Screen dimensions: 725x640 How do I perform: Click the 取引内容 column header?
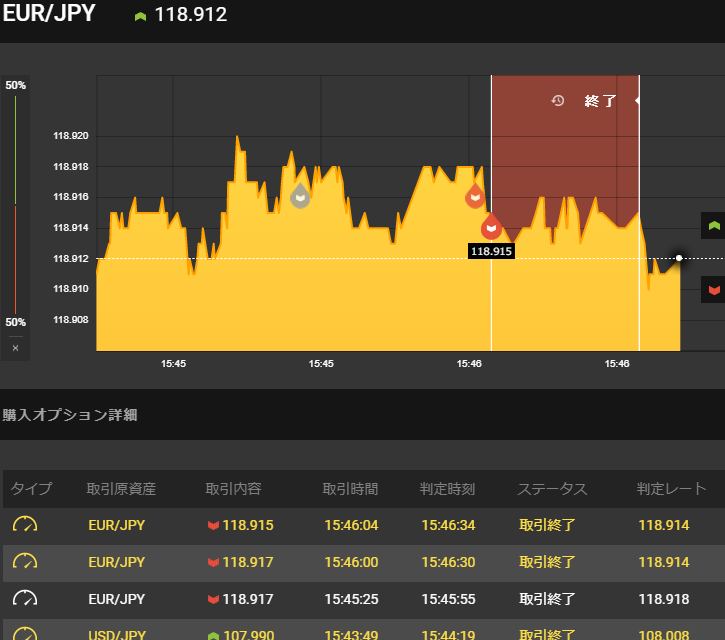click(x=233, y=489)
